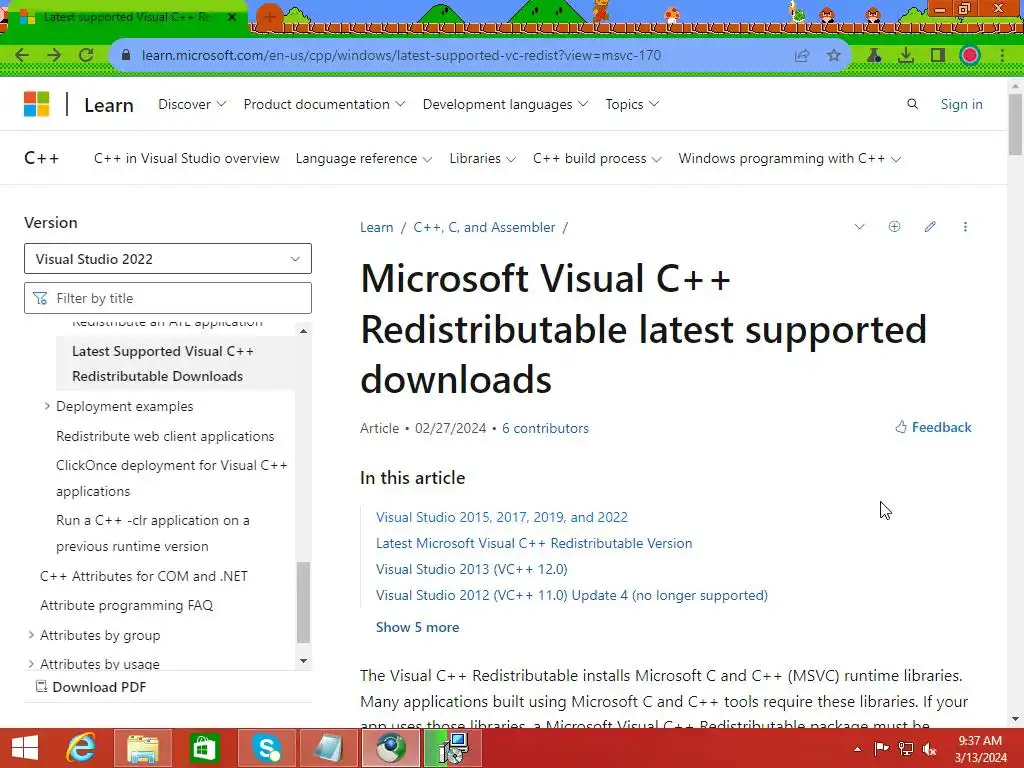The image size is (1024, 768).
Task: Bookmark this page with the star icon
Action: [x=833, y=56]
